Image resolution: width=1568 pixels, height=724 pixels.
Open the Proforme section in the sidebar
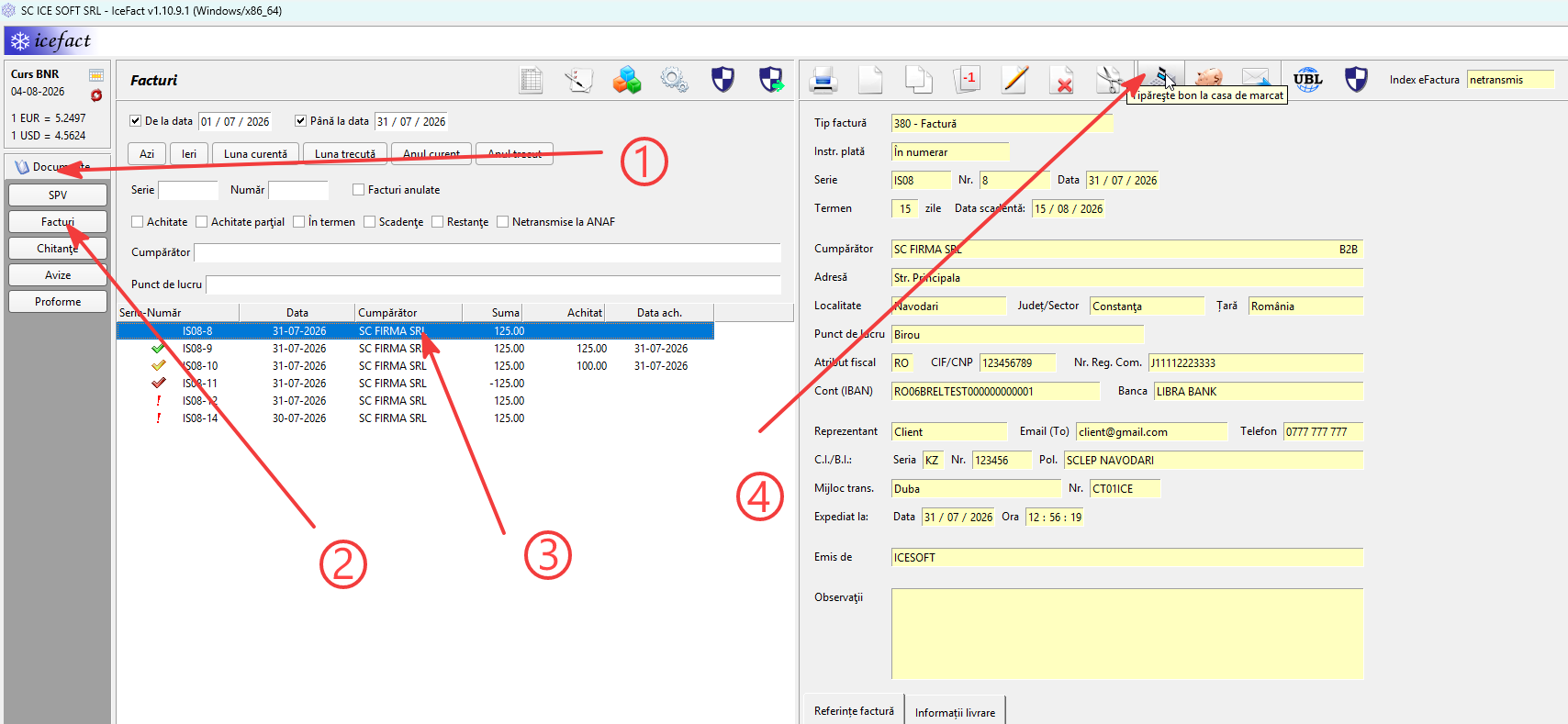[x=58, y=302]
